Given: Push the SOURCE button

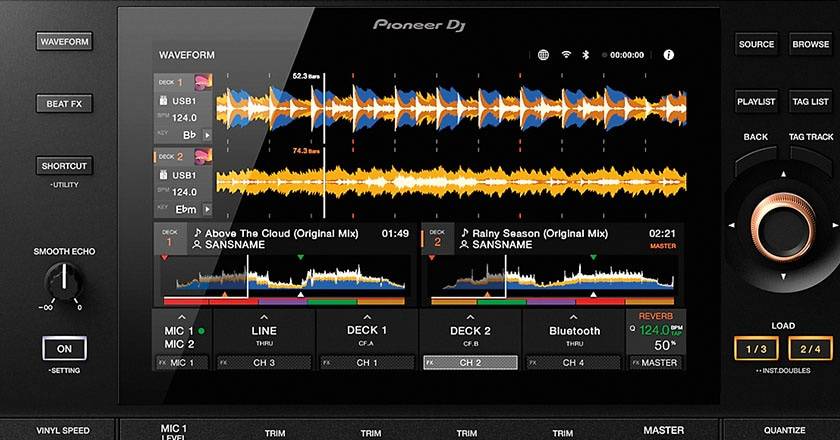Looking at the screenshot, I should 756,44.
